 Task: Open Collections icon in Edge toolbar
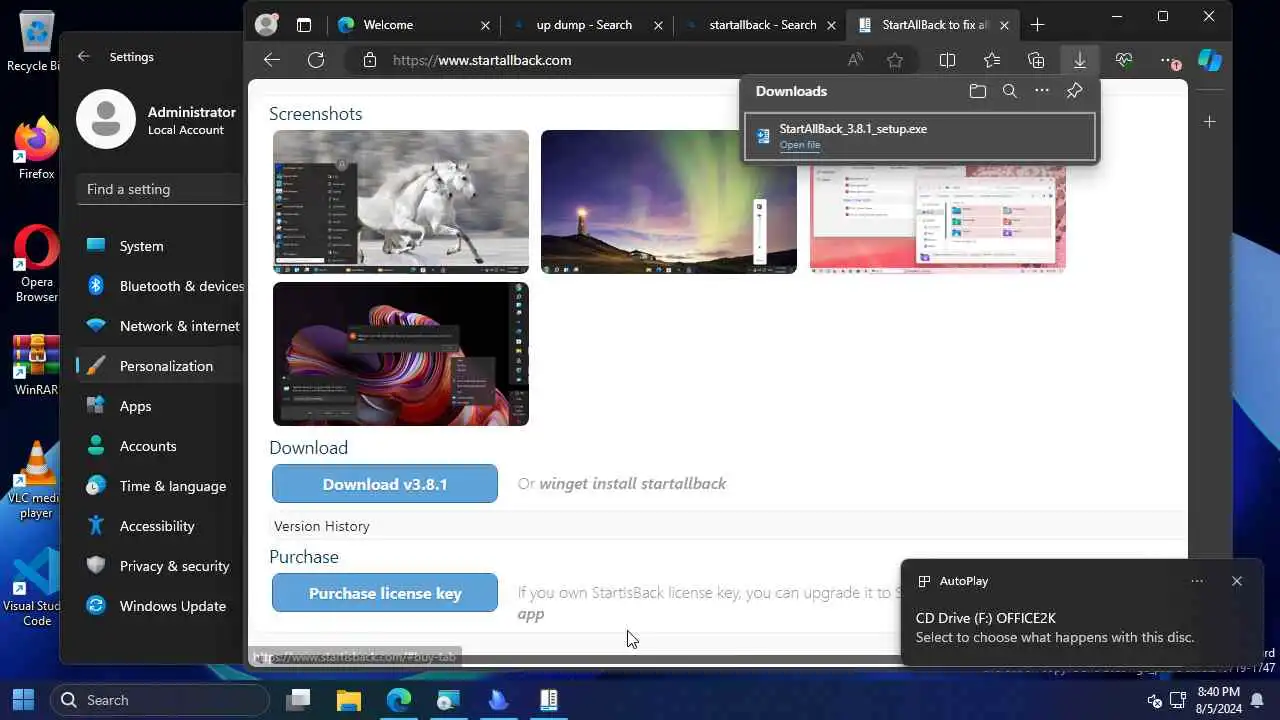click(1035, 60)
